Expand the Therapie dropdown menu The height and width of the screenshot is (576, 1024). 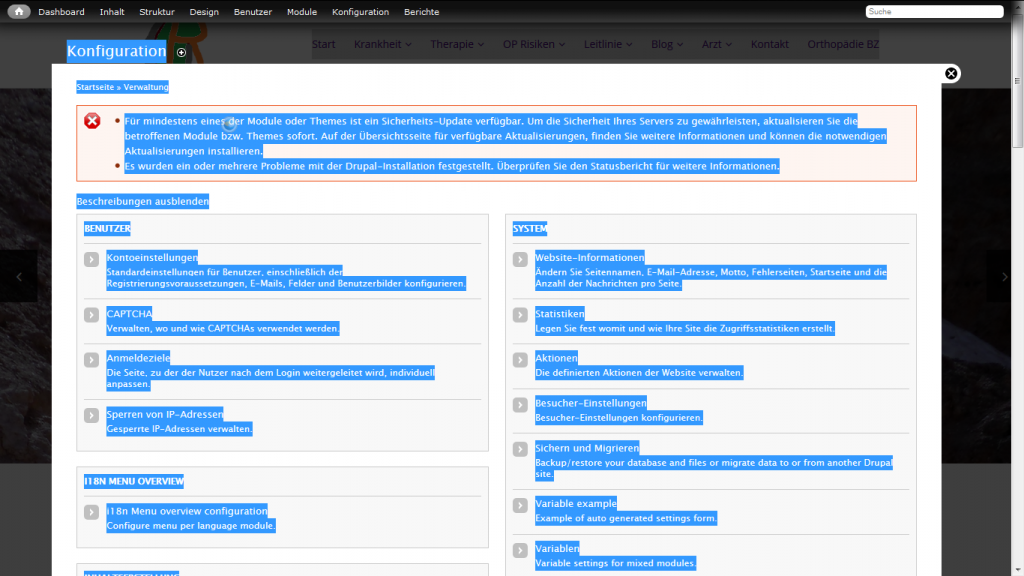pyautogui.click(x=456, y=44)
